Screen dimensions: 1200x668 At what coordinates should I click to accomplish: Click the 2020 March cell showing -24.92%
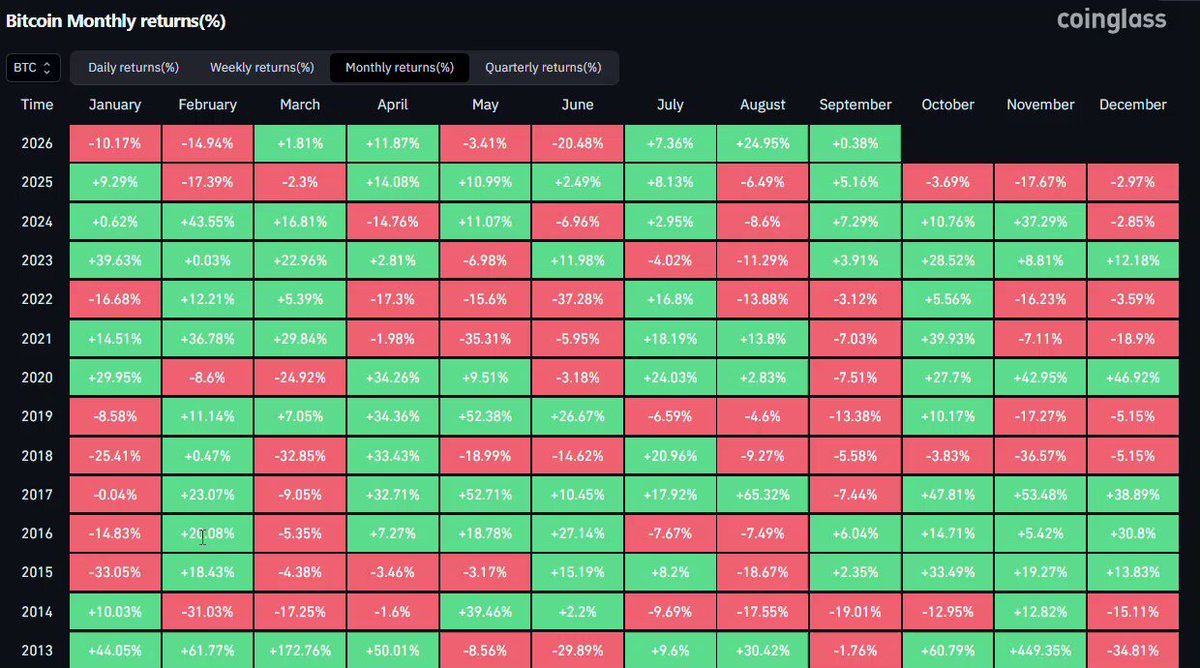pos(300,377)
